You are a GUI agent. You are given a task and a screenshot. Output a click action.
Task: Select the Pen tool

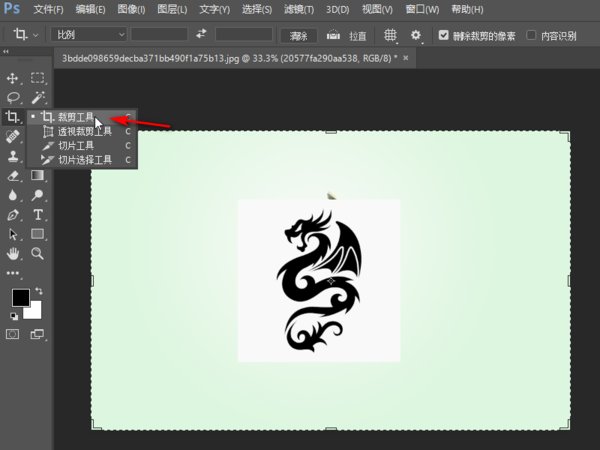13,215
